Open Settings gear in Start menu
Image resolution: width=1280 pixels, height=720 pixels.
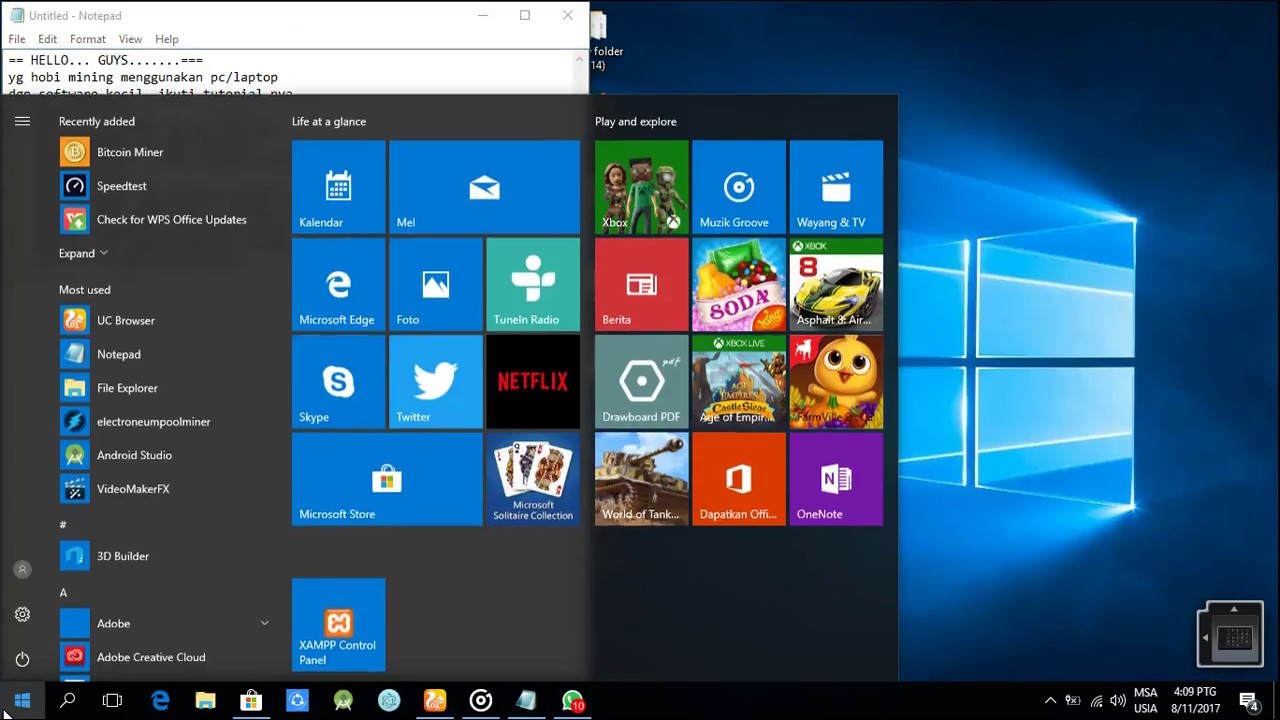tap(22, 614)
